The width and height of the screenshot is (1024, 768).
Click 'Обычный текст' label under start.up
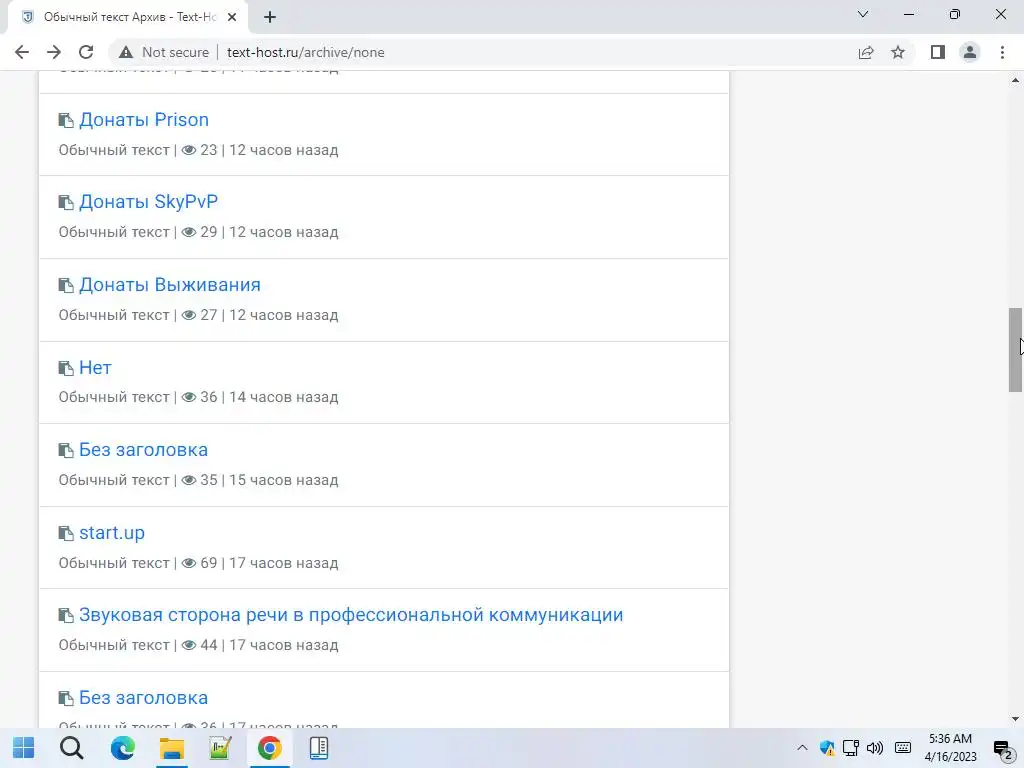[114, 563]
